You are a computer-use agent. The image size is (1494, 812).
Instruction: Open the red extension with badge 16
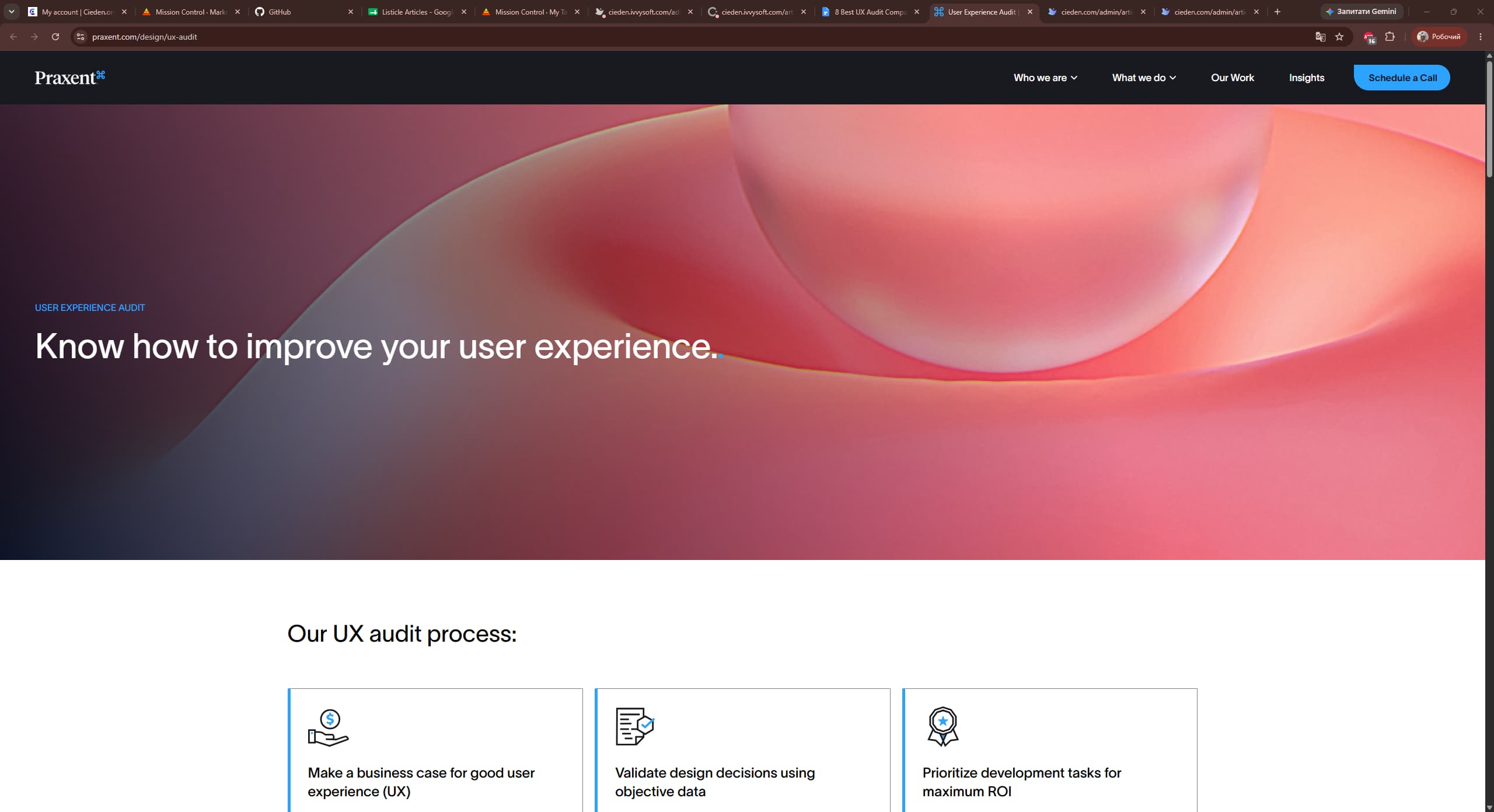(x=1369, y=37)
